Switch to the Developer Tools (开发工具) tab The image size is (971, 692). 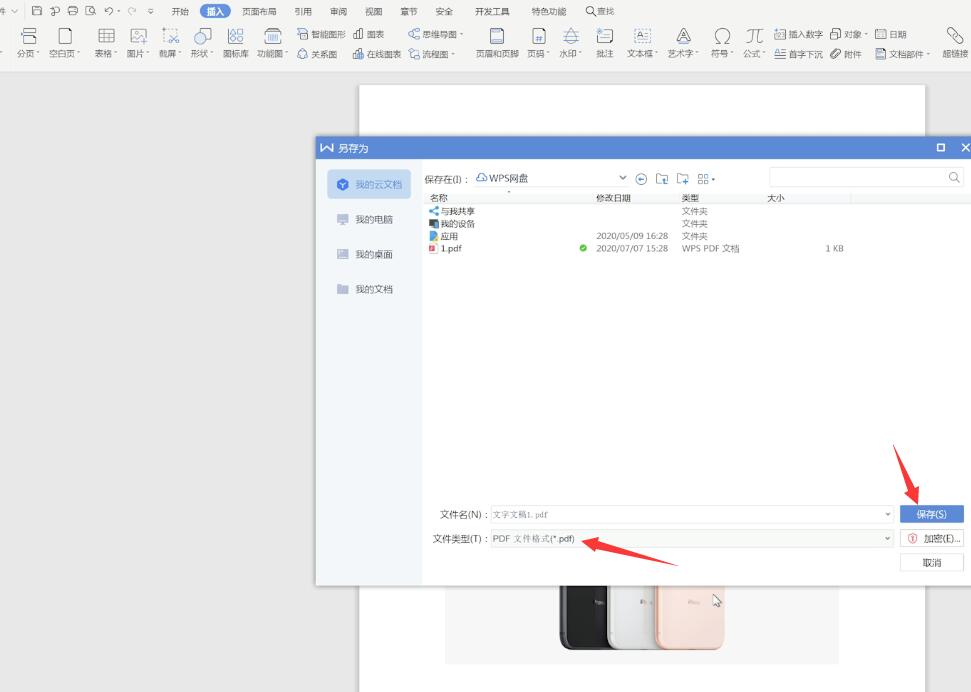coord(492,11)
